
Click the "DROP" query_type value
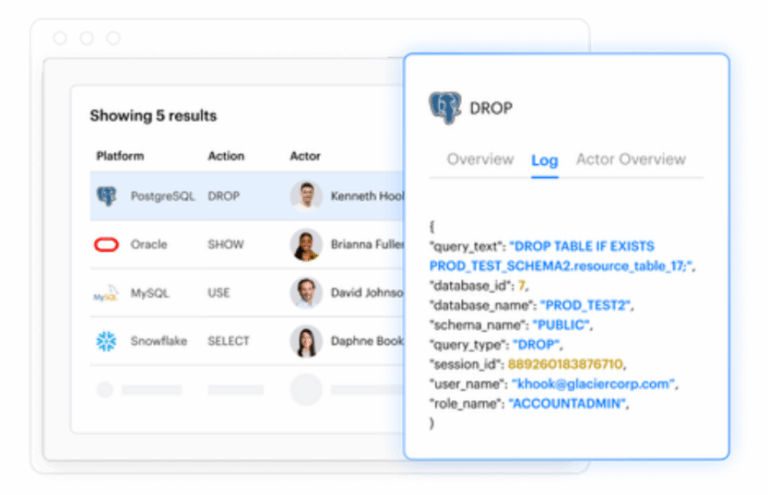(x=536, y=344)
